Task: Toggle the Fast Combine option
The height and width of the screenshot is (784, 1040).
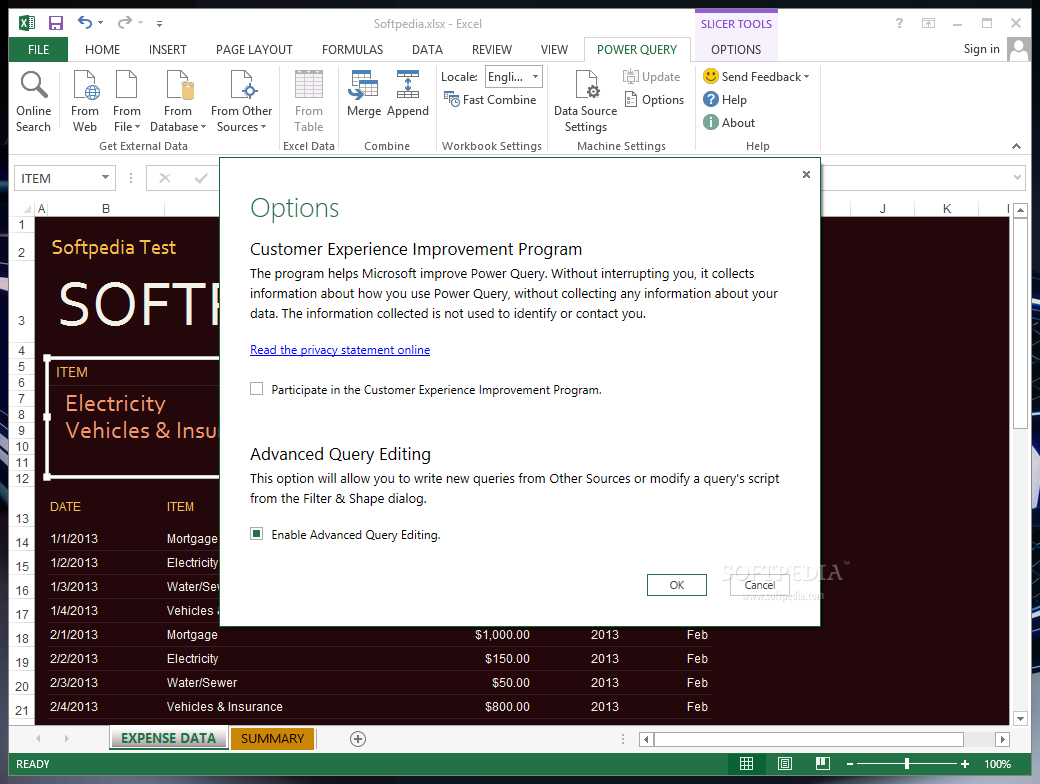Action: pos(490,99)
